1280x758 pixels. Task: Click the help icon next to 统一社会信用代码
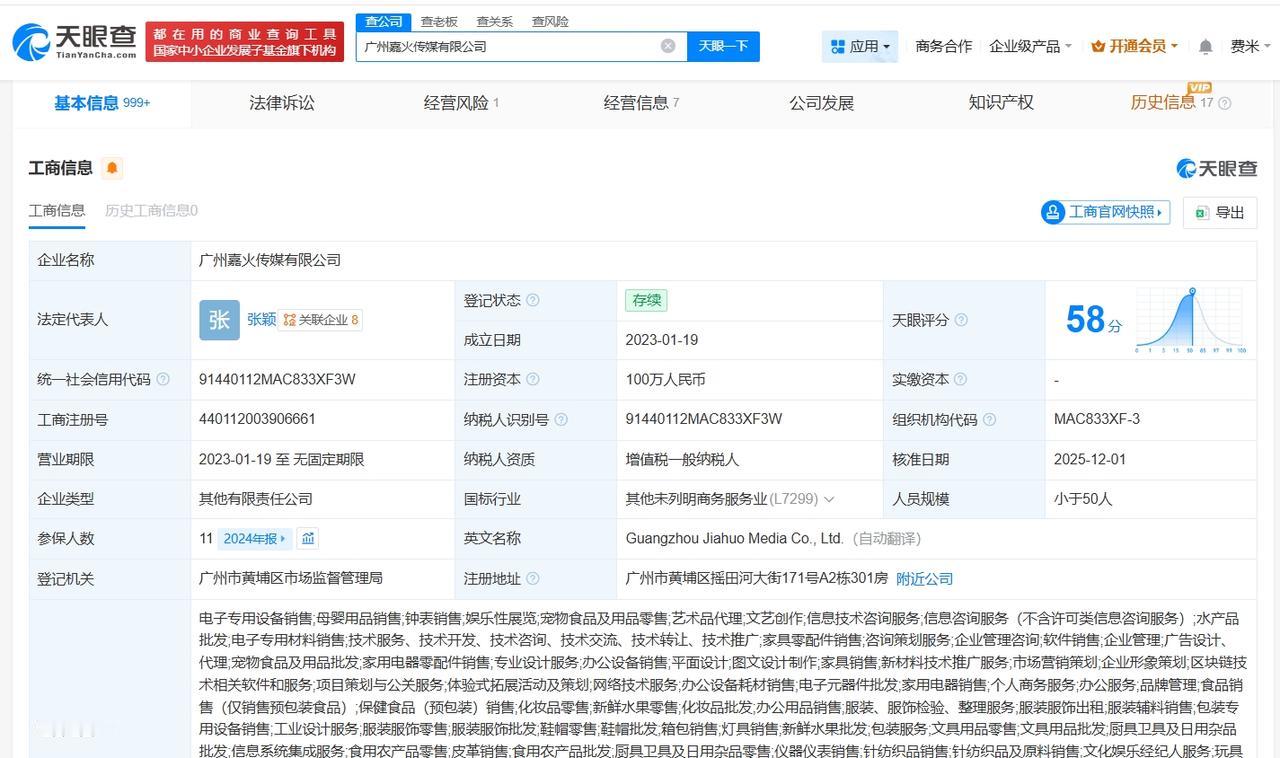(163, 379)
